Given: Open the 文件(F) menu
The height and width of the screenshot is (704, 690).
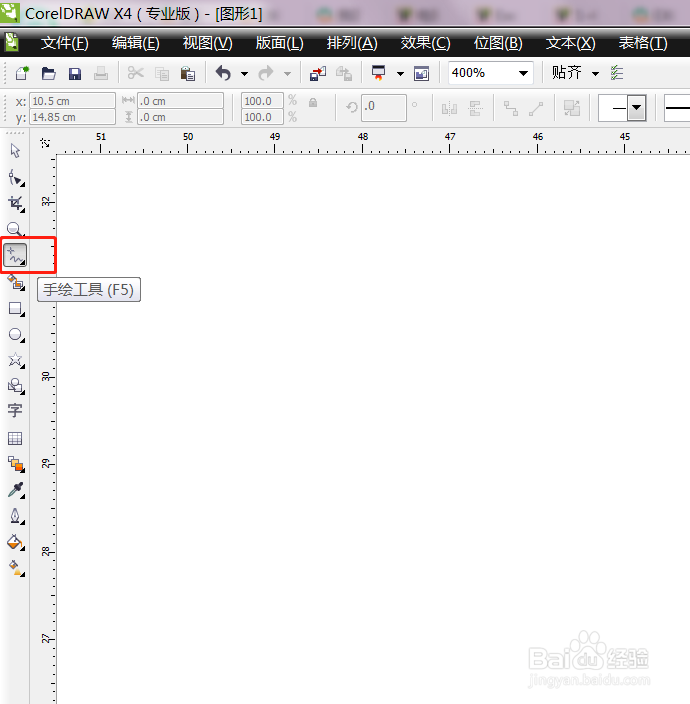Looking at the screenshot, I should pyautogui.click(x=65, y=43).
